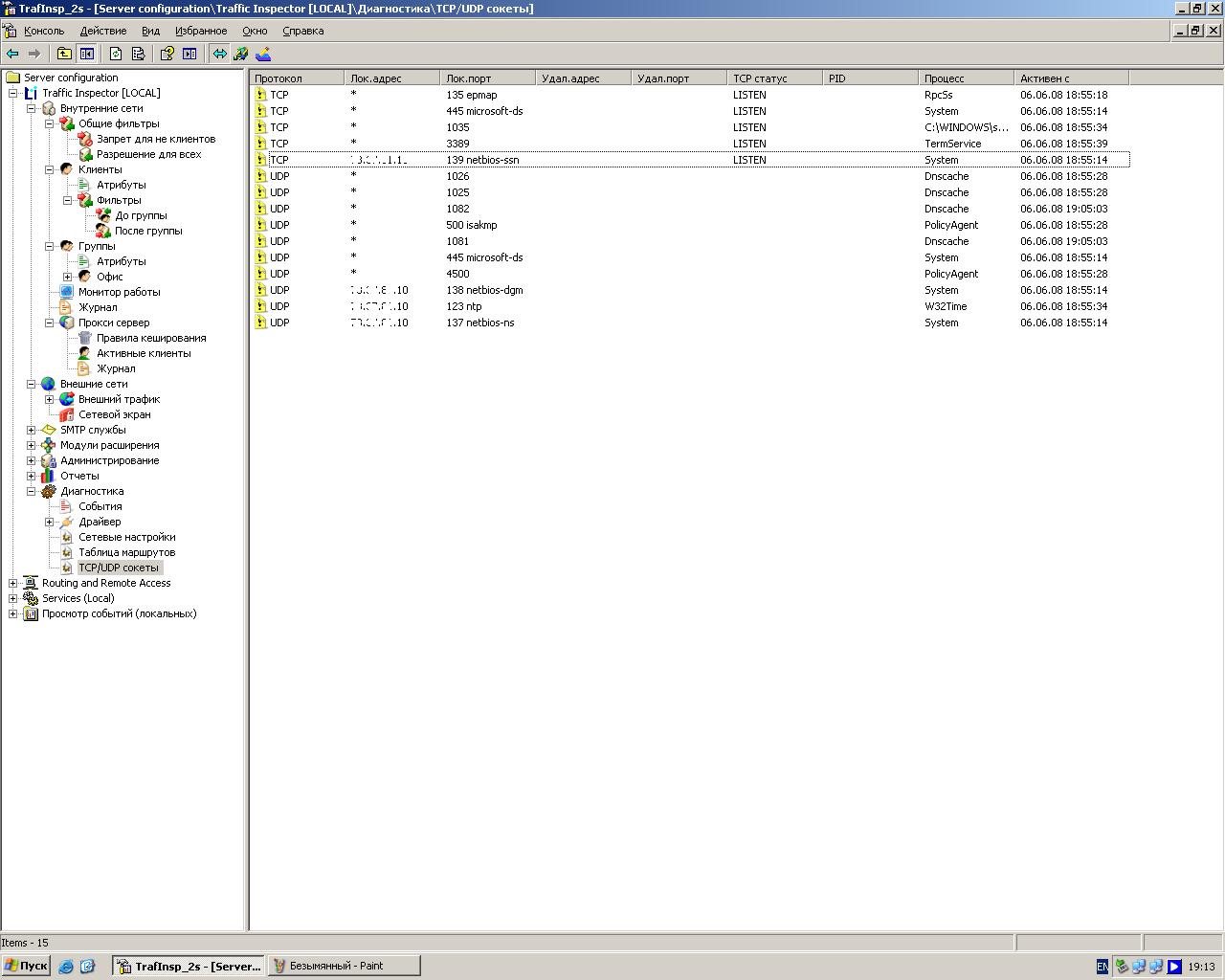The image size is (1225, 980).
Task: Sort by the TCP статус column header
Action: point(775,78)
